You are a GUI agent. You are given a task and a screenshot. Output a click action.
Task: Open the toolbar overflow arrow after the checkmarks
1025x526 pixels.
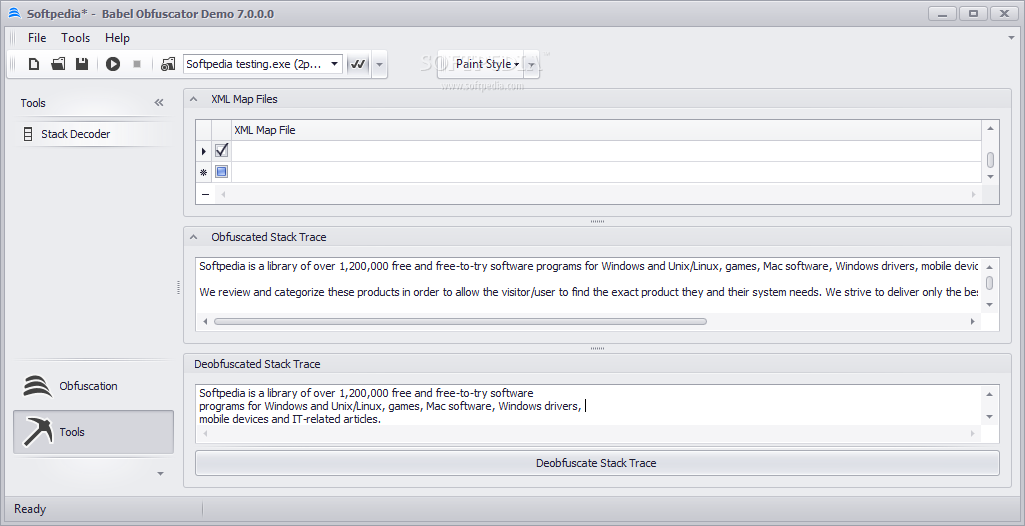coord(380,65)
